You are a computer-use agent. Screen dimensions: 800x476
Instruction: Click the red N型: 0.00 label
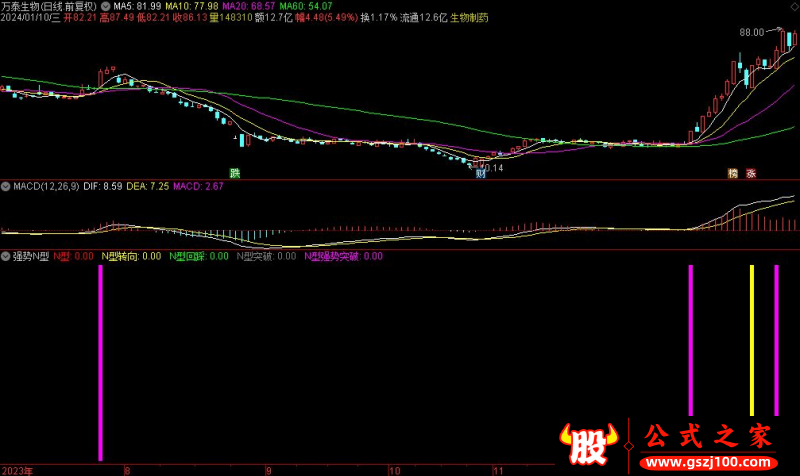[73, 257]
